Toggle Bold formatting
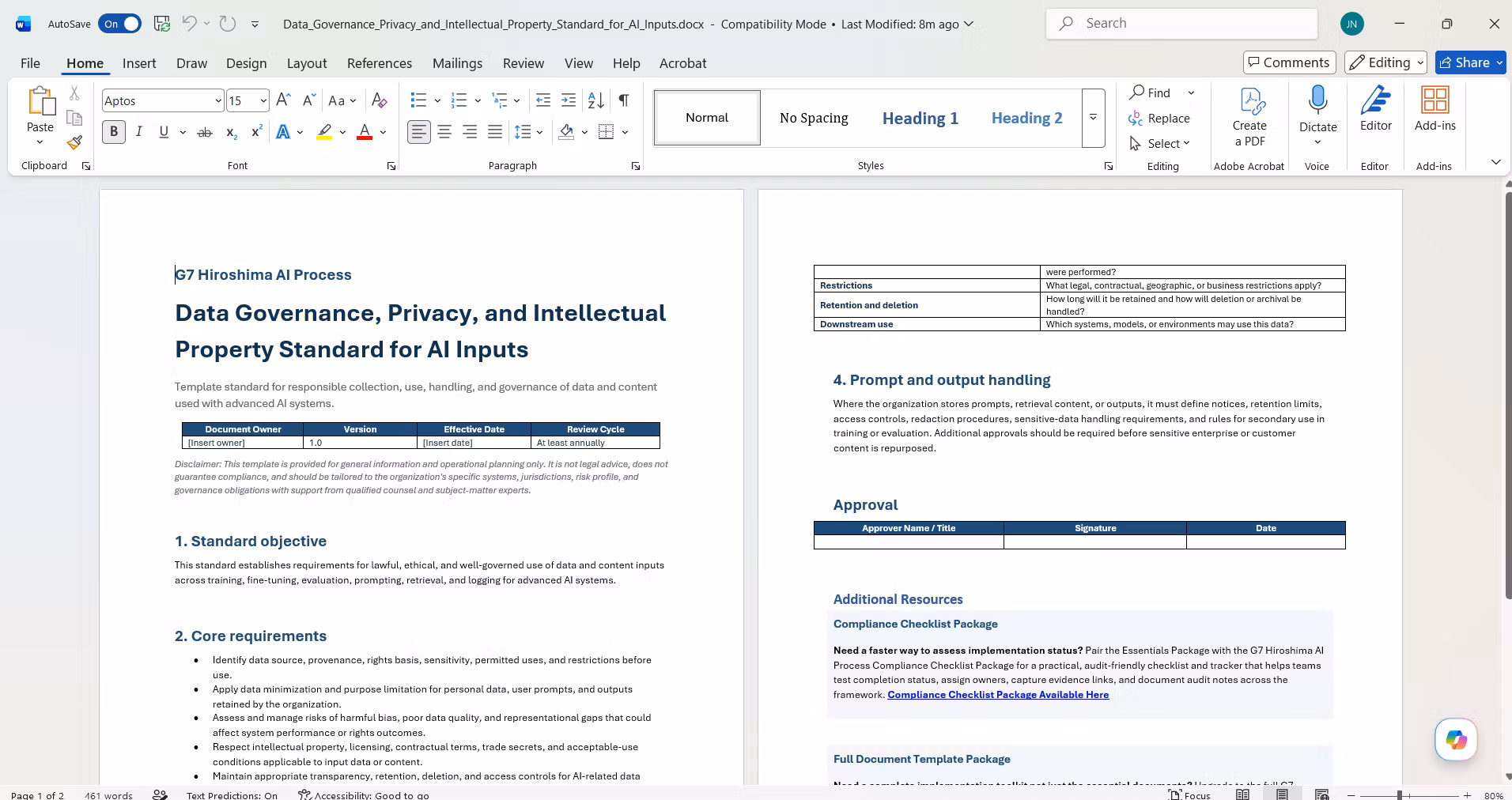This screenshot has height=800, width=1512. [114, 132]
